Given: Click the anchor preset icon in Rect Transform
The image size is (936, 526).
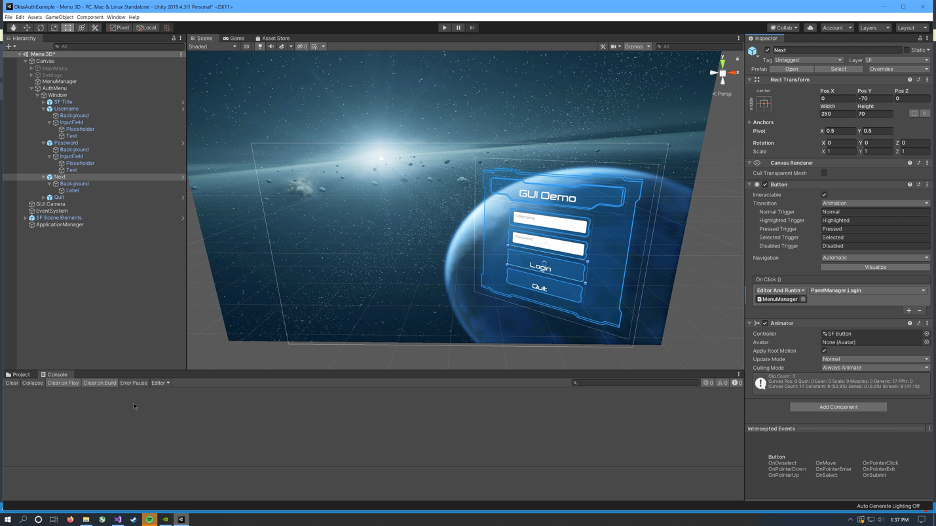Looking at the screenshot, I should [x=764, y=104].
